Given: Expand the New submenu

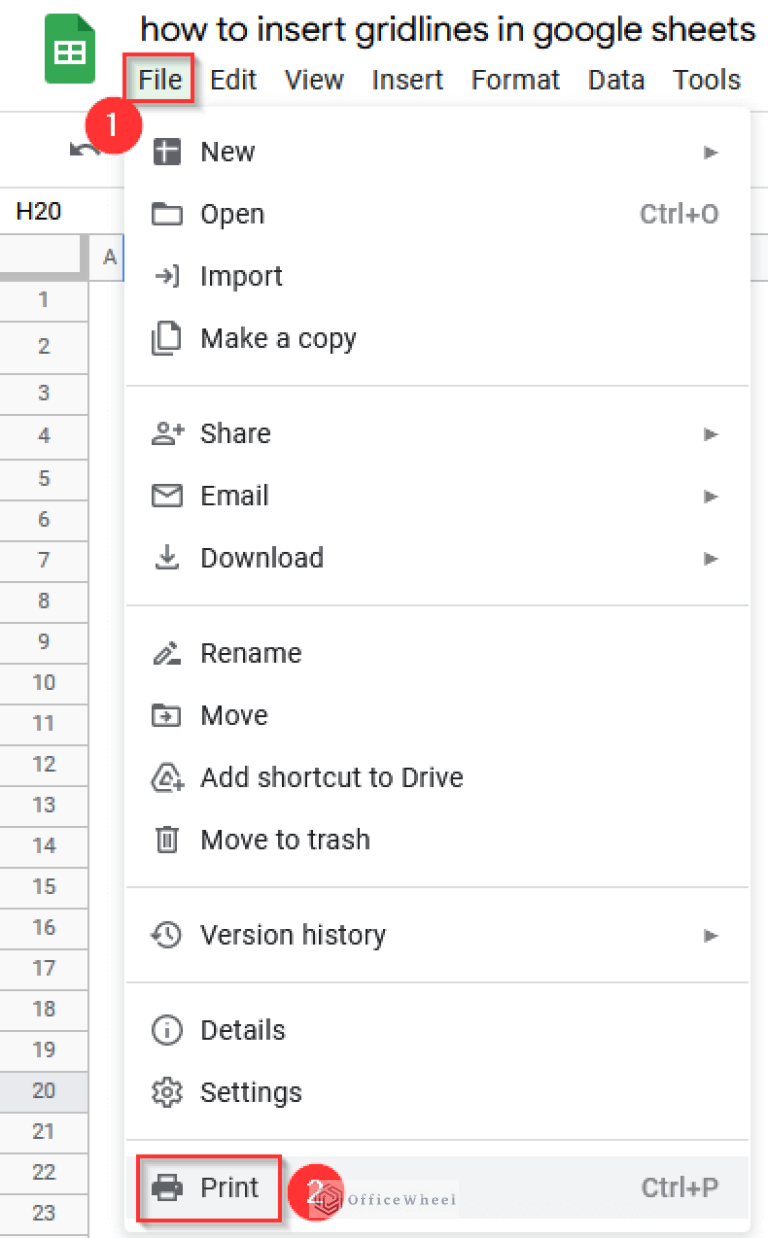Looking at the screenshot, I should pyautogui.click(x=711, y=152).
